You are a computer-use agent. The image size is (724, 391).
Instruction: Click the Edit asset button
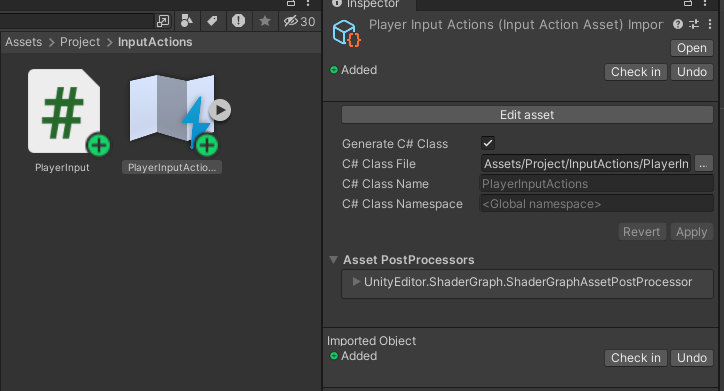(527, 115)
